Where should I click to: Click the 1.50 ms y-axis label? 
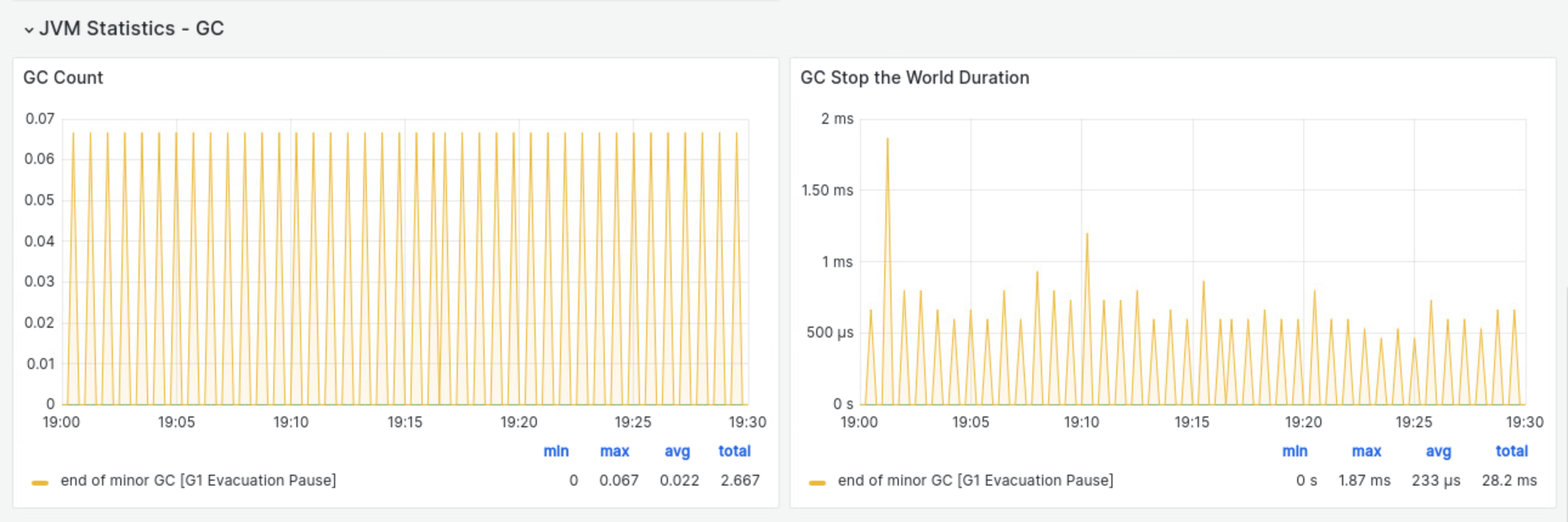[x=827, y=191]
